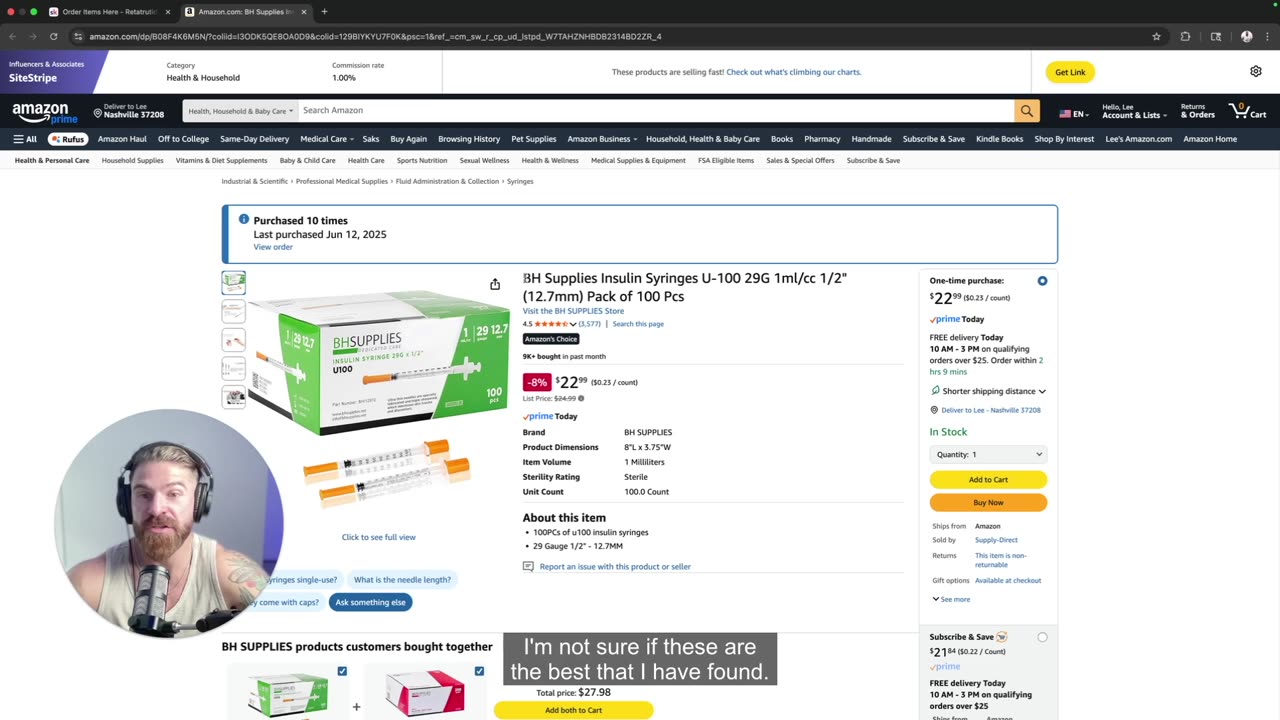Click the share icon above product image
1280x720 pixels.
point(495,284)
